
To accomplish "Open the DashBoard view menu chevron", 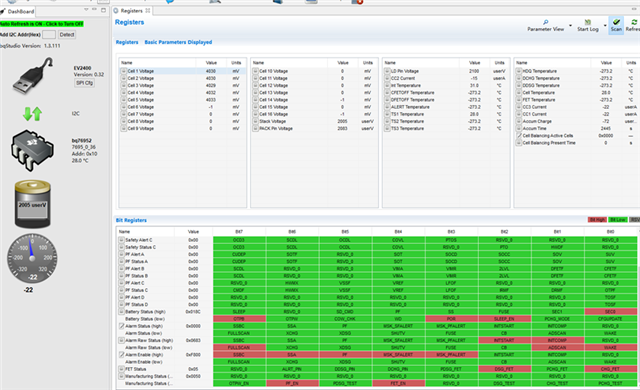I will click(86, 9).
